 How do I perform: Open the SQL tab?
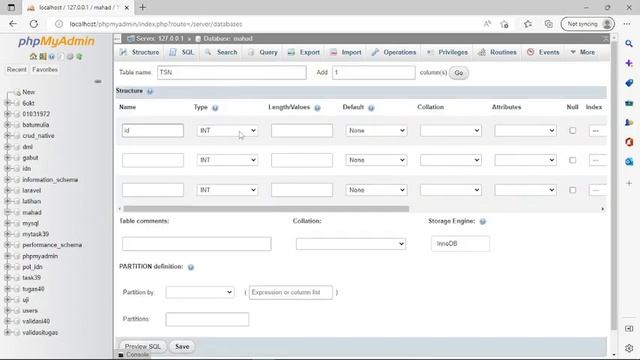pyautogui.click(x=182, y=52)
